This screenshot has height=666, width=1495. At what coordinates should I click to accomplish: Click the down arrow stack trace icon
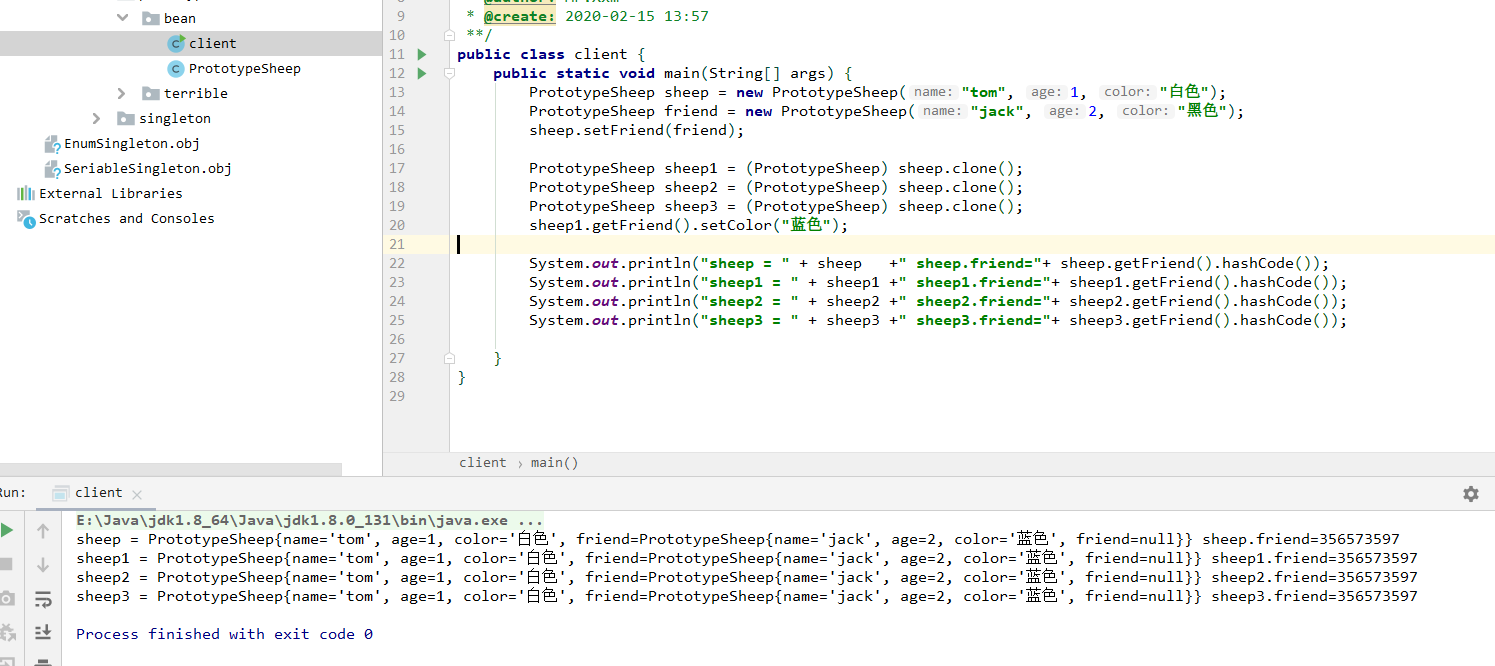pyautogui.click(x=43, y=565)
